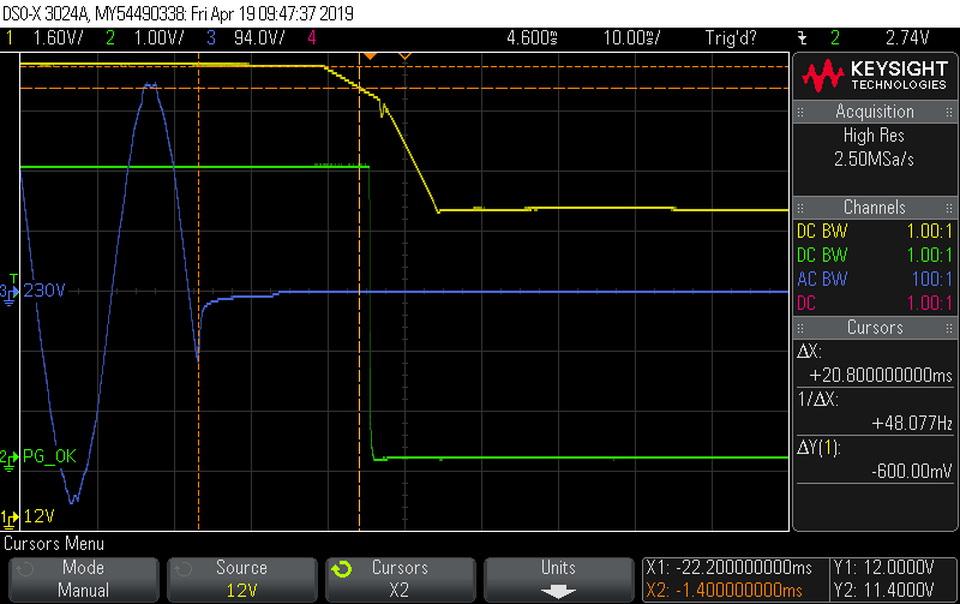960x604 pixels.
Task: Open the Acquisition panel header
Action: coord(874,111)
